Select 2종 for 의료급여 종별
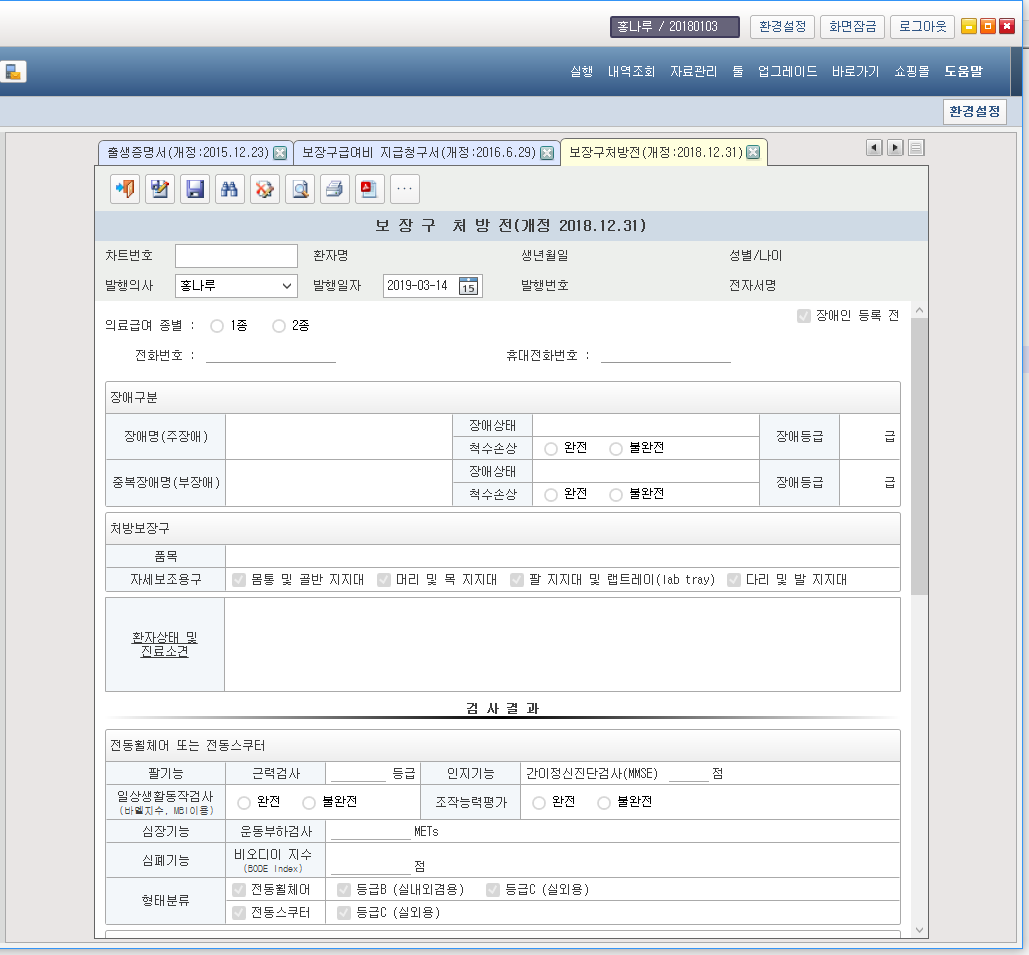Viewport: 1029px width, 955px height. (x=279, y=326)
